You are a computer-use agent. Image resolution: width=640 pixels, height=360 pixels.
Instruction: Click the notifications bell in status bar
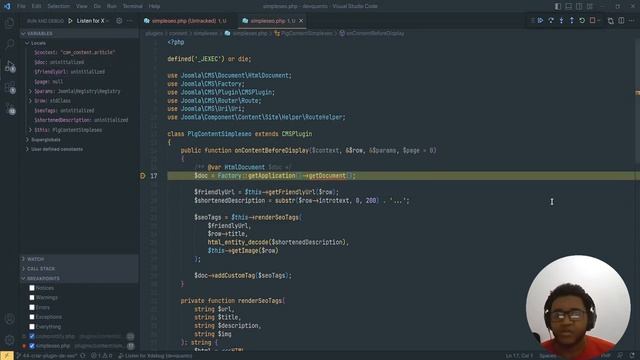tap(632, 356)
